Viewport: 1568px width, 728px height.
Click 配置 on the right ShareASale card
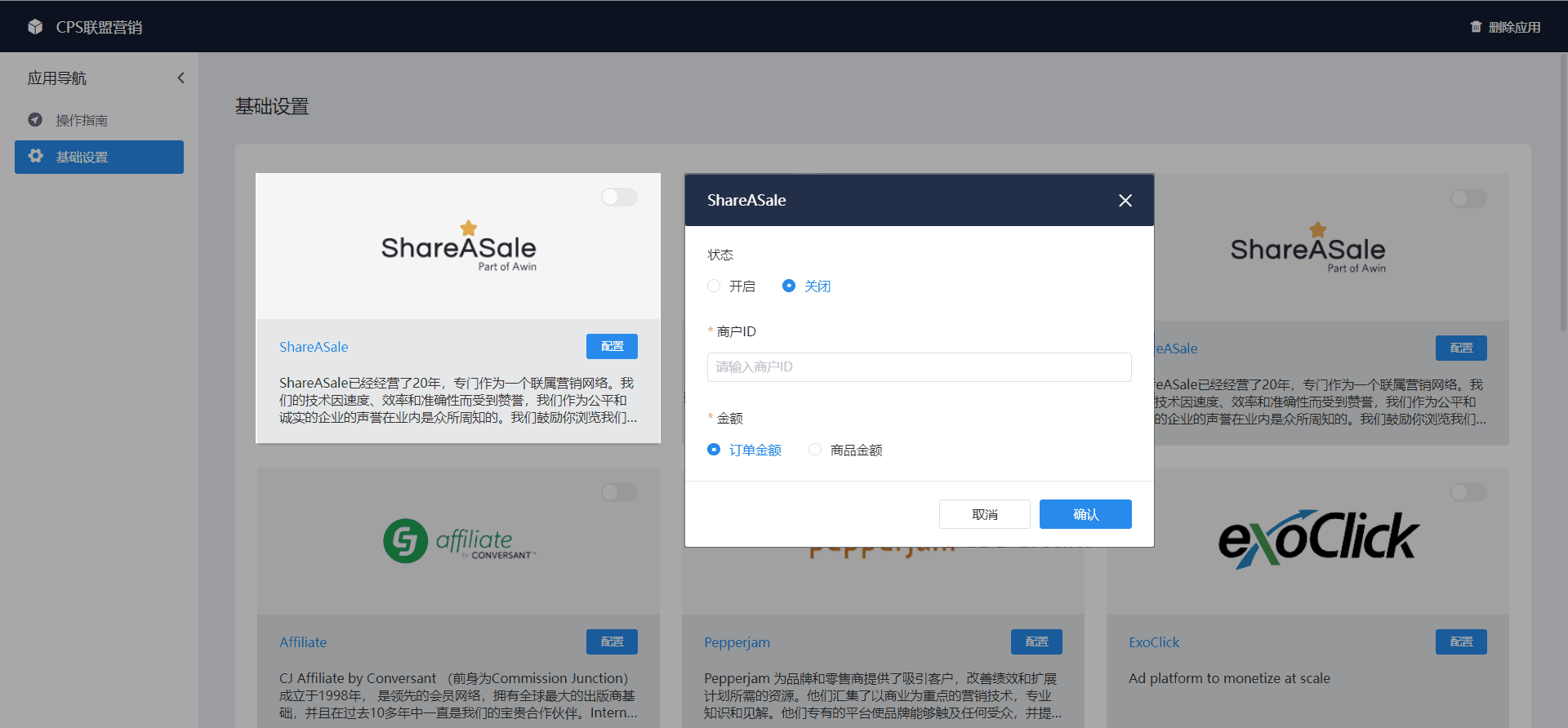pyautogui.click(x=1461, y=348)
